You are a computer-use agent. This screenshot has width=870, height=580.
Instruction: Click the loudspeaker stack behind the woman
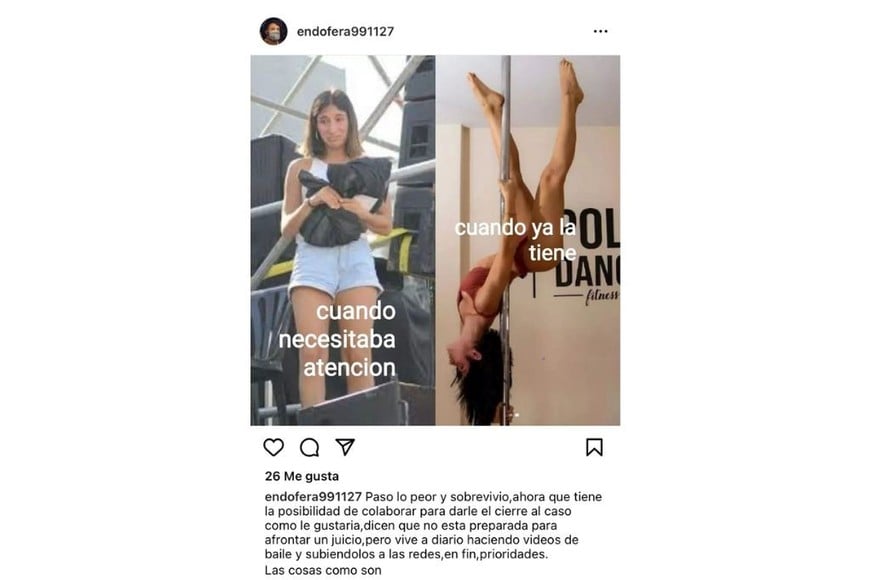click(416, 167)
